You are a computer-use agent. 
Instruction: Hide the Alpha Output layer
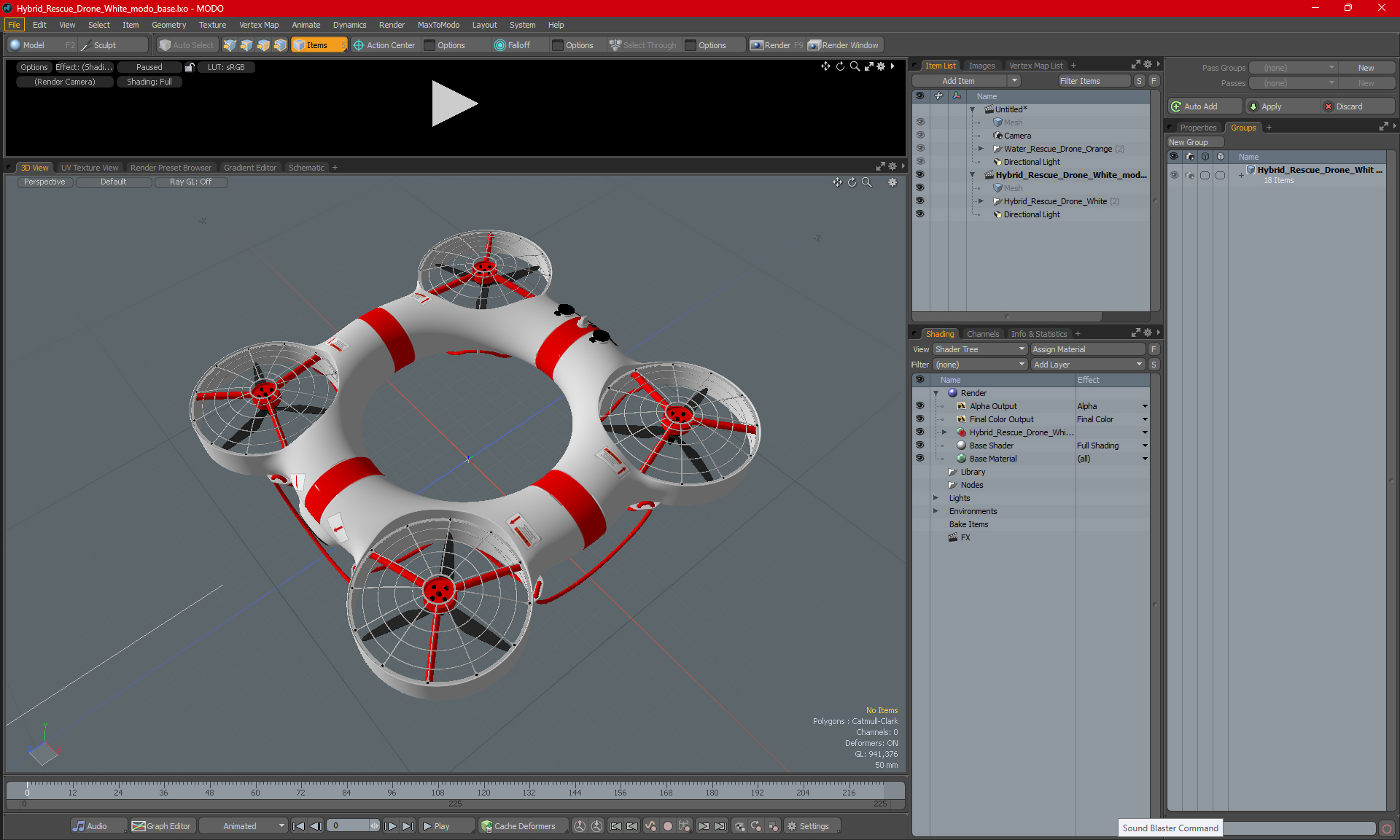tap(919, 406)
